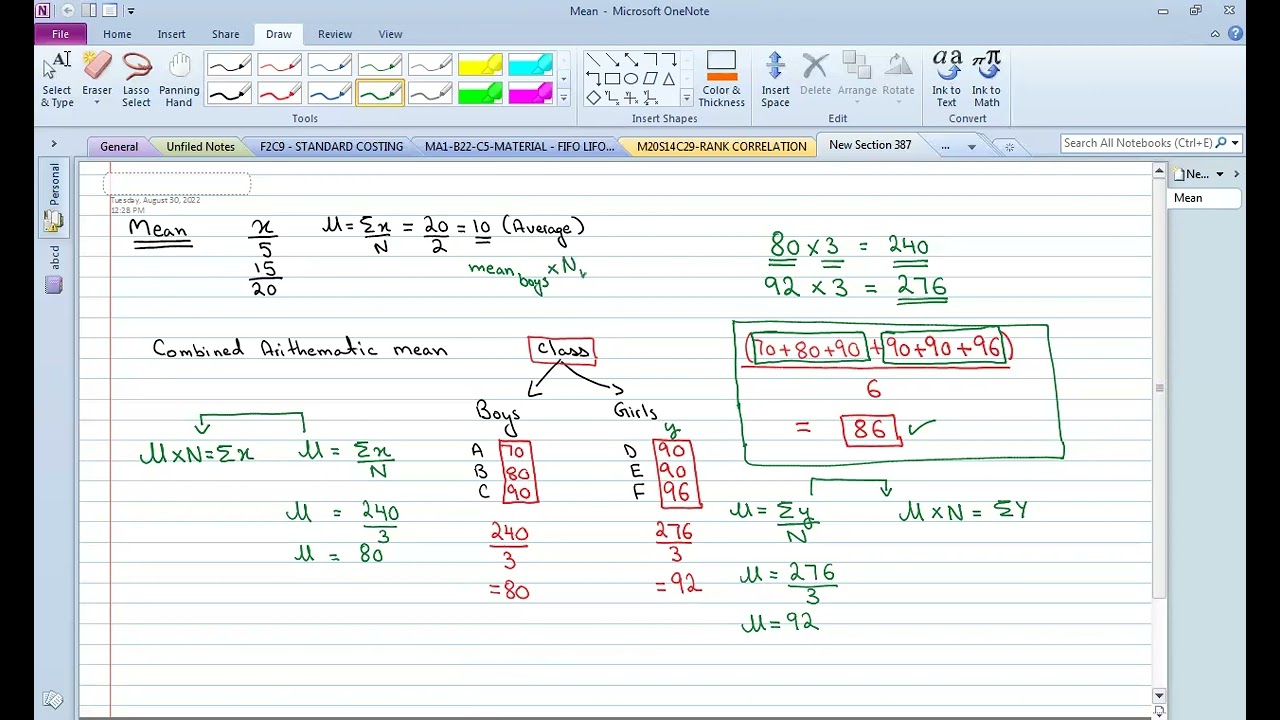Choose the thin gray pen
The height and width of the screenshot is (720, 1280).
(x=429, y=66)
